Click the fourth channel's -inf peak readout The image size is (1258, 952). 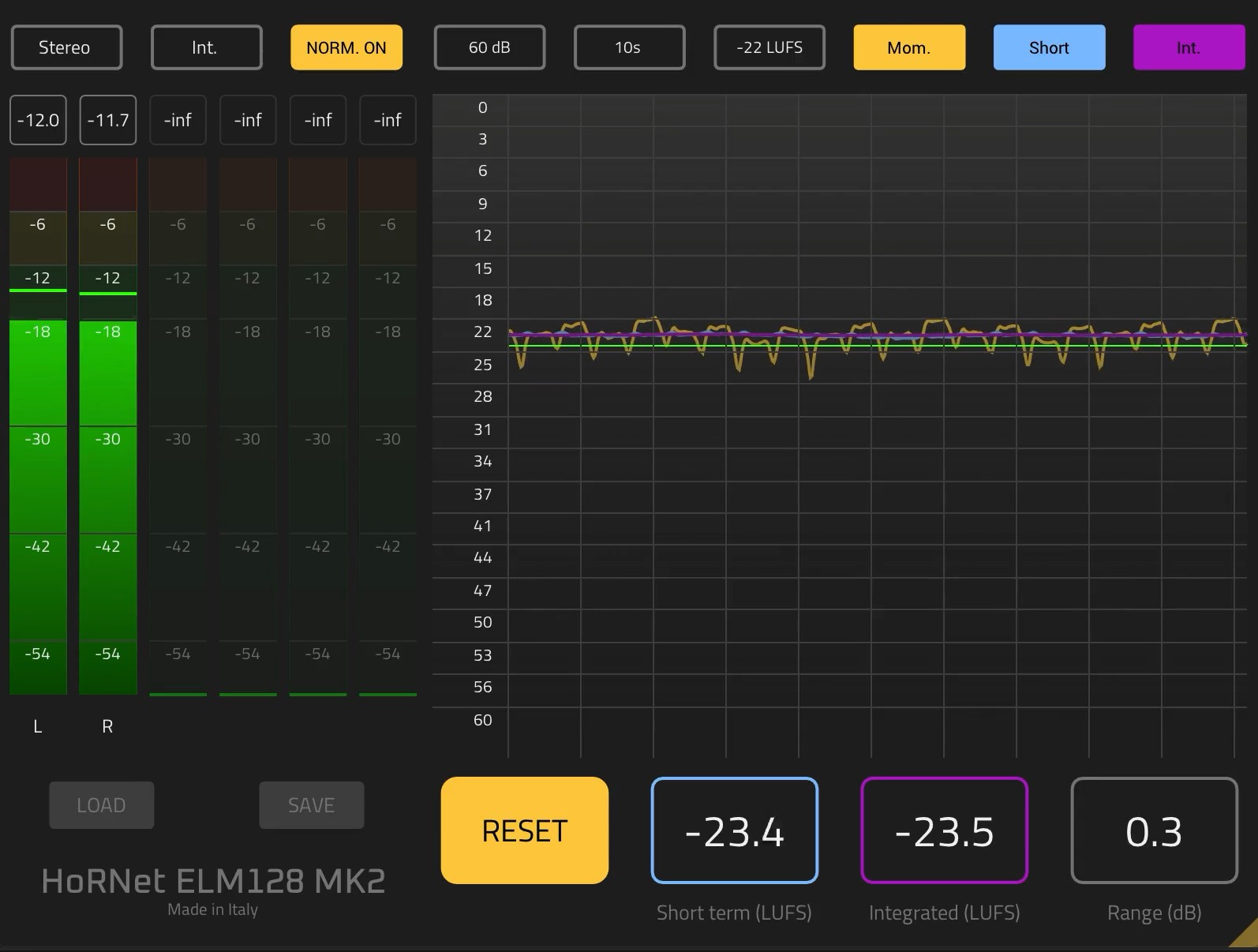point(248,120)
